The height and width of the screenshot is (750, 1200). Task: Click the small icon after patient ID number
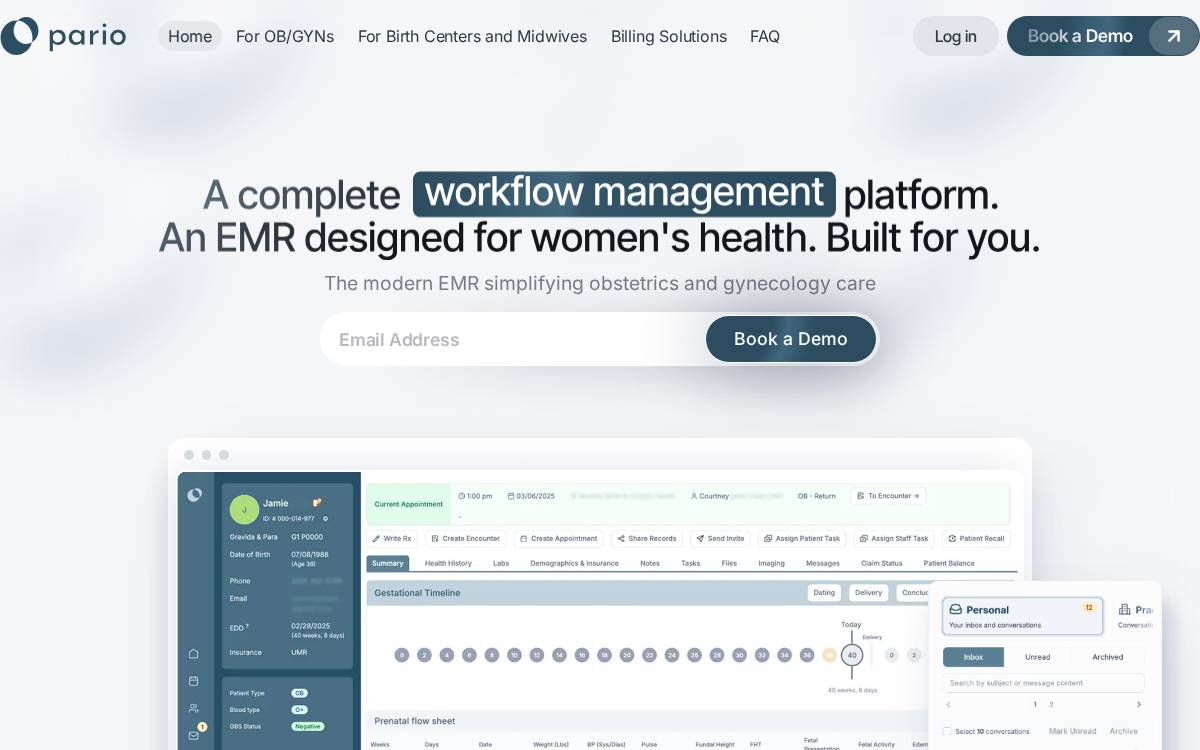325,518
